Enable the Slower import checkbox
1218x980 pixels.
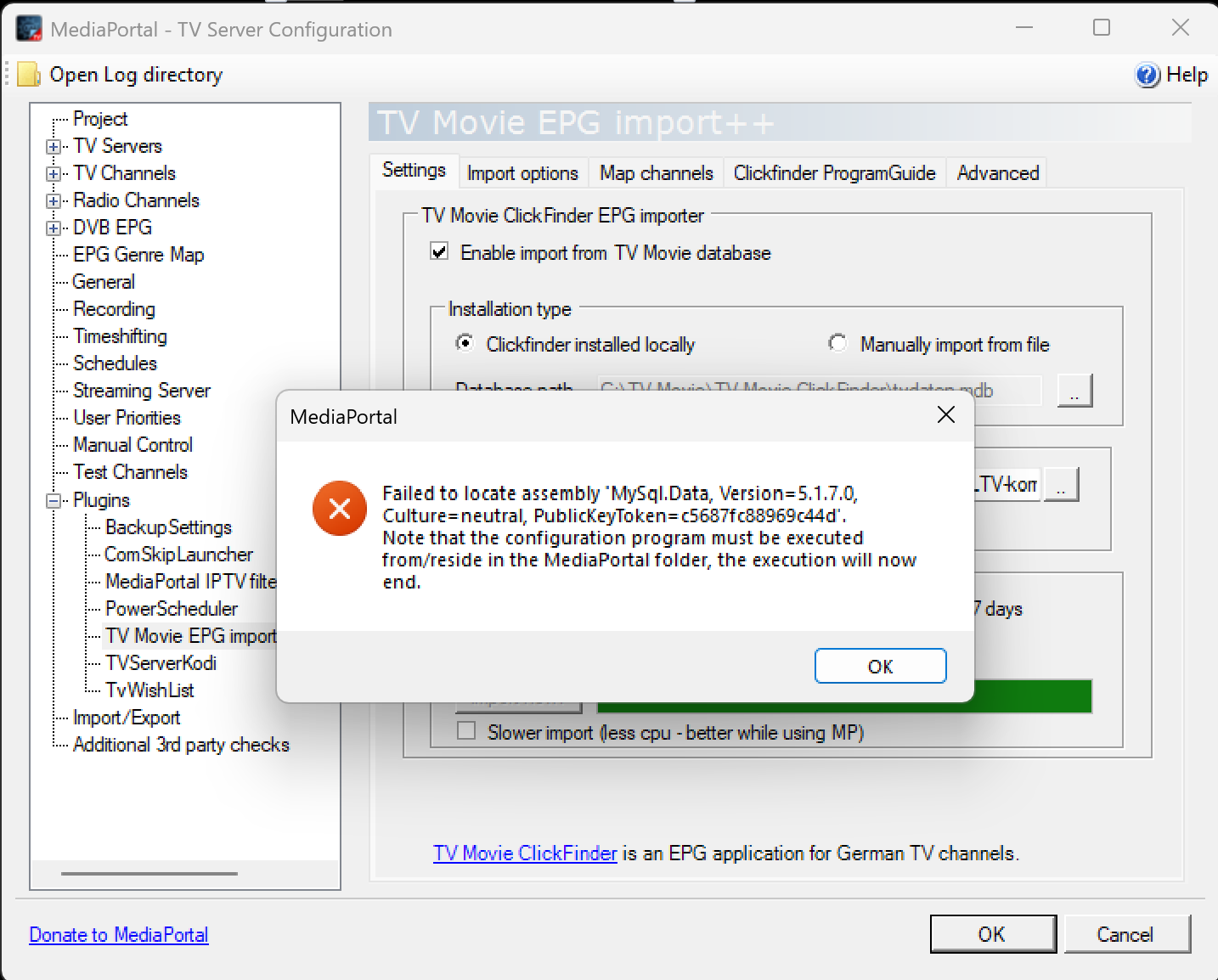(466, 731)
